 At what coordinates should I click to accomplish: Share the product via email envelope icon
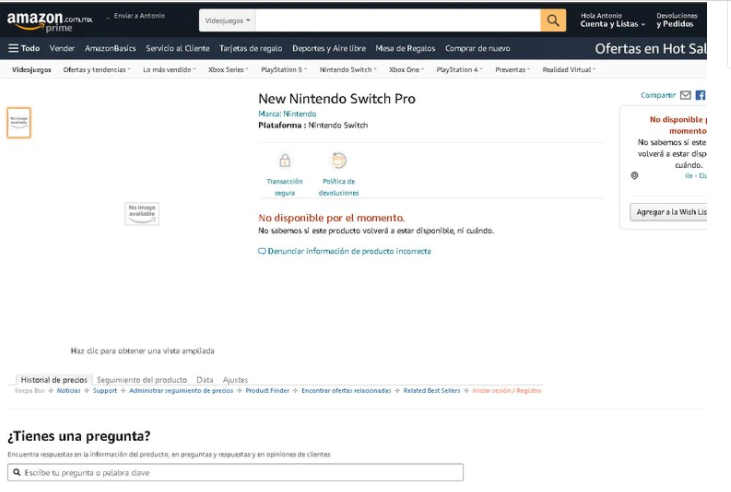(x=685, y=96)
